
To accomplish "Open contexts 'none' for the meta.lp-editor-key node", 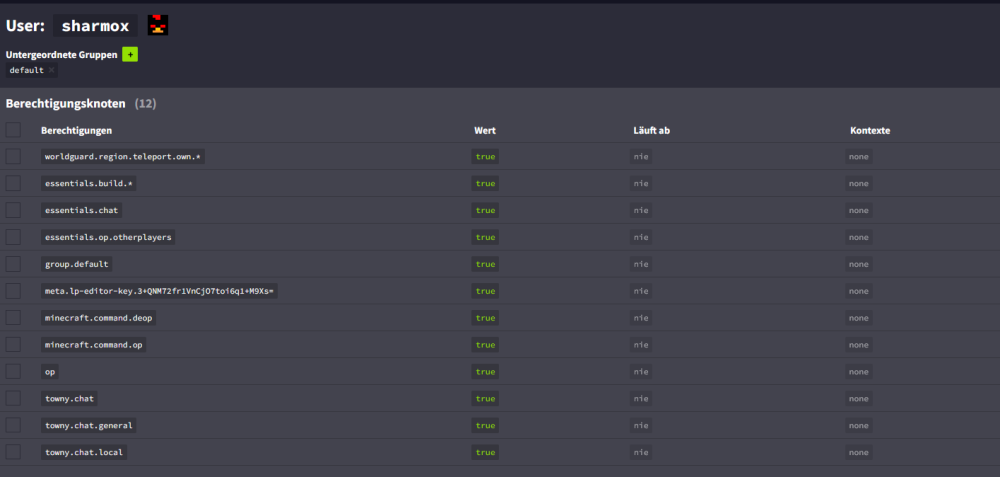I will point(859,291).
